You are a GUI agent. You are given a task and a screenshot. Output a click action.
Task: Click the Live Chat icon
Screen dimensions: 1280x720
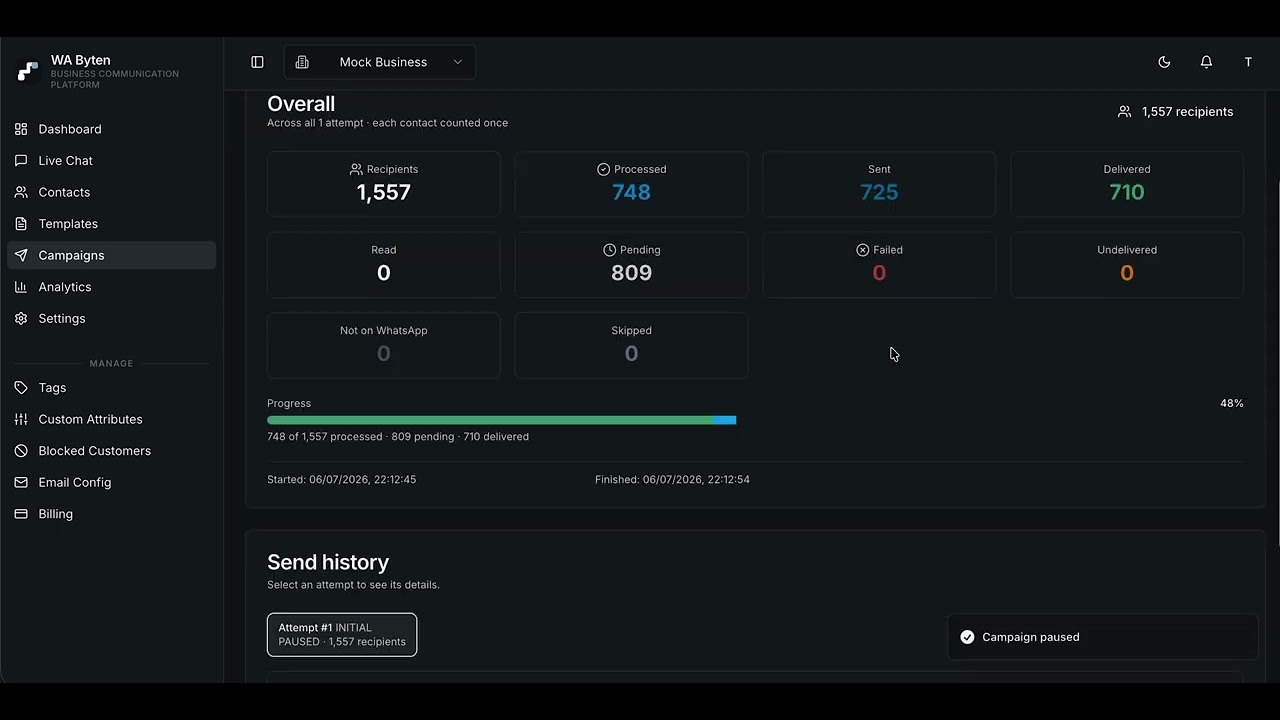21,161
